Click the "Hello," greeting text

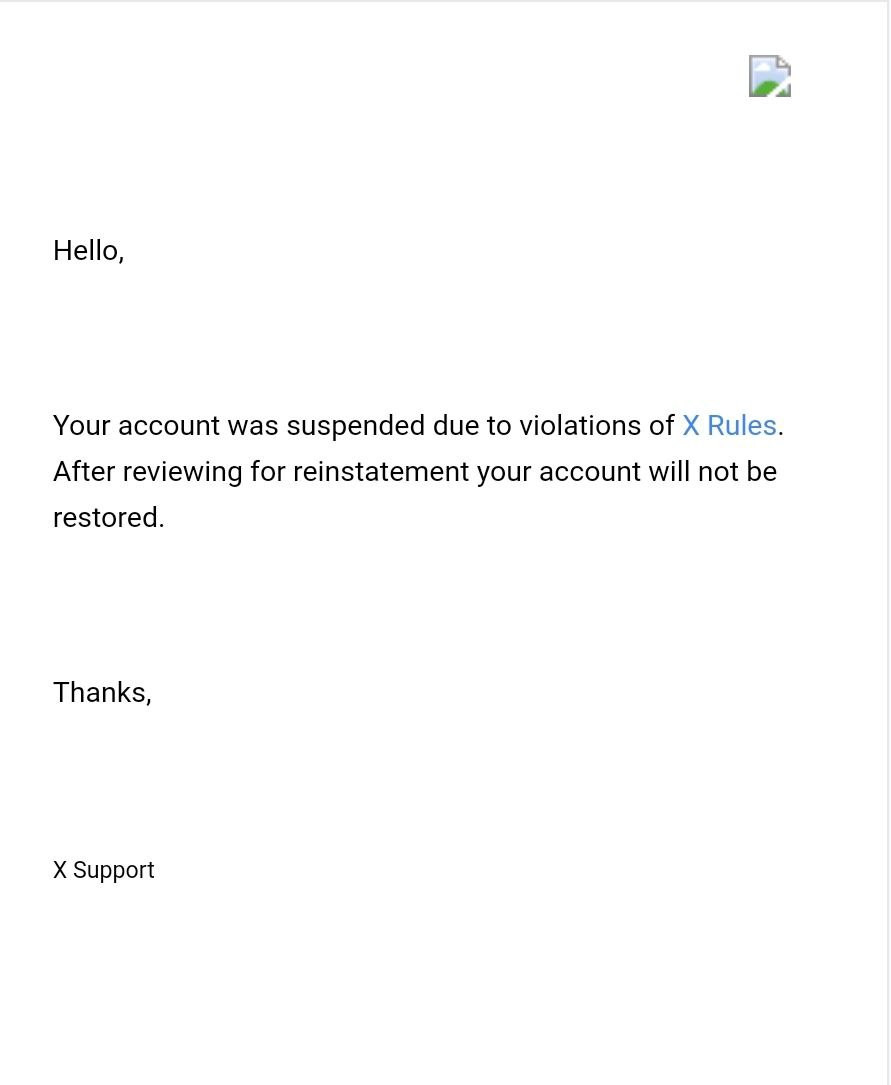[x=88, y=251]
